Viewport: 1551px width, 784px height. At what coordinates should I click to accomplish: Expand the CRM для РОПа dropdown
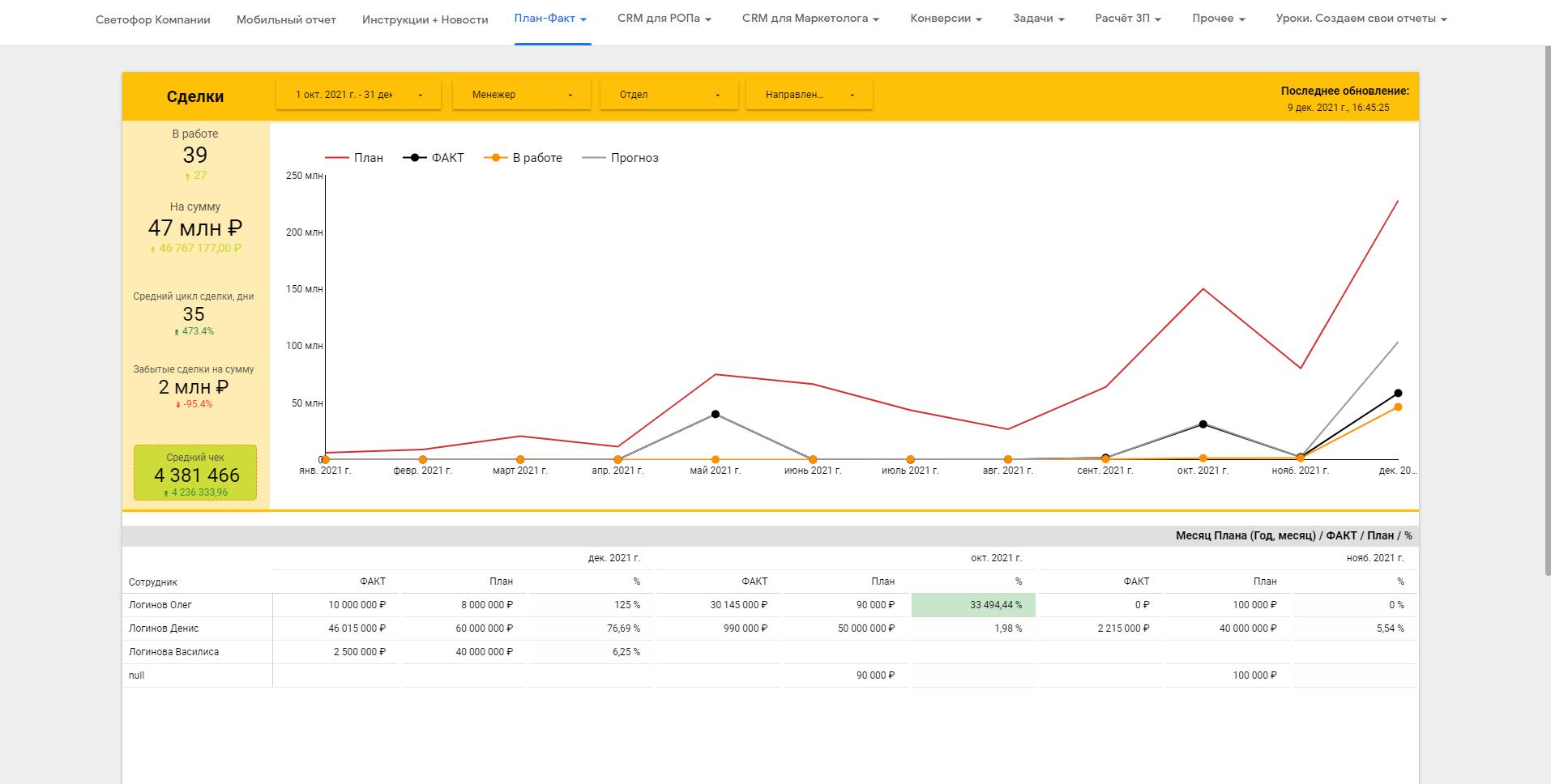pos(664,19)
